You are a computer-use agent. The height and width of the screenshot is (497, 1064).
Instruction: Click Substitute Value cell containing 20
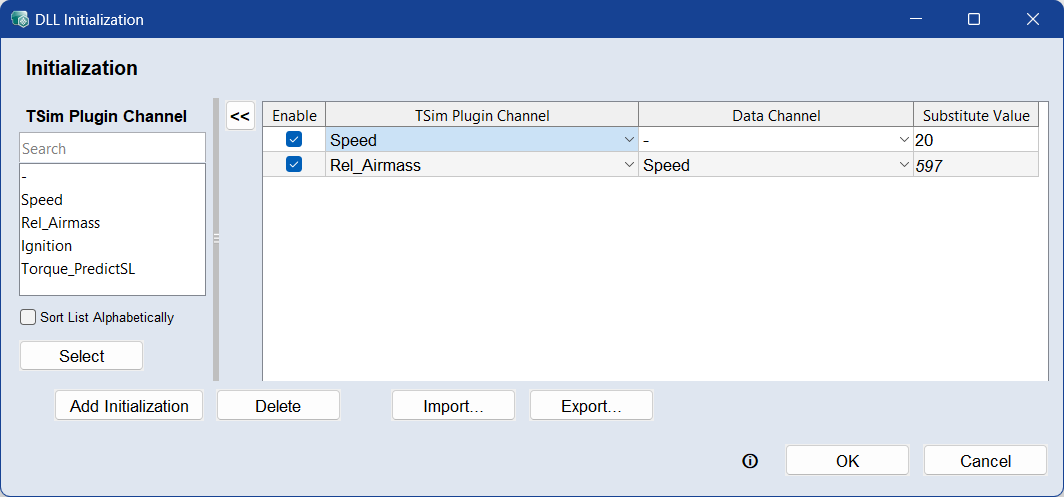pyautogui.click(x=975, y=140)
